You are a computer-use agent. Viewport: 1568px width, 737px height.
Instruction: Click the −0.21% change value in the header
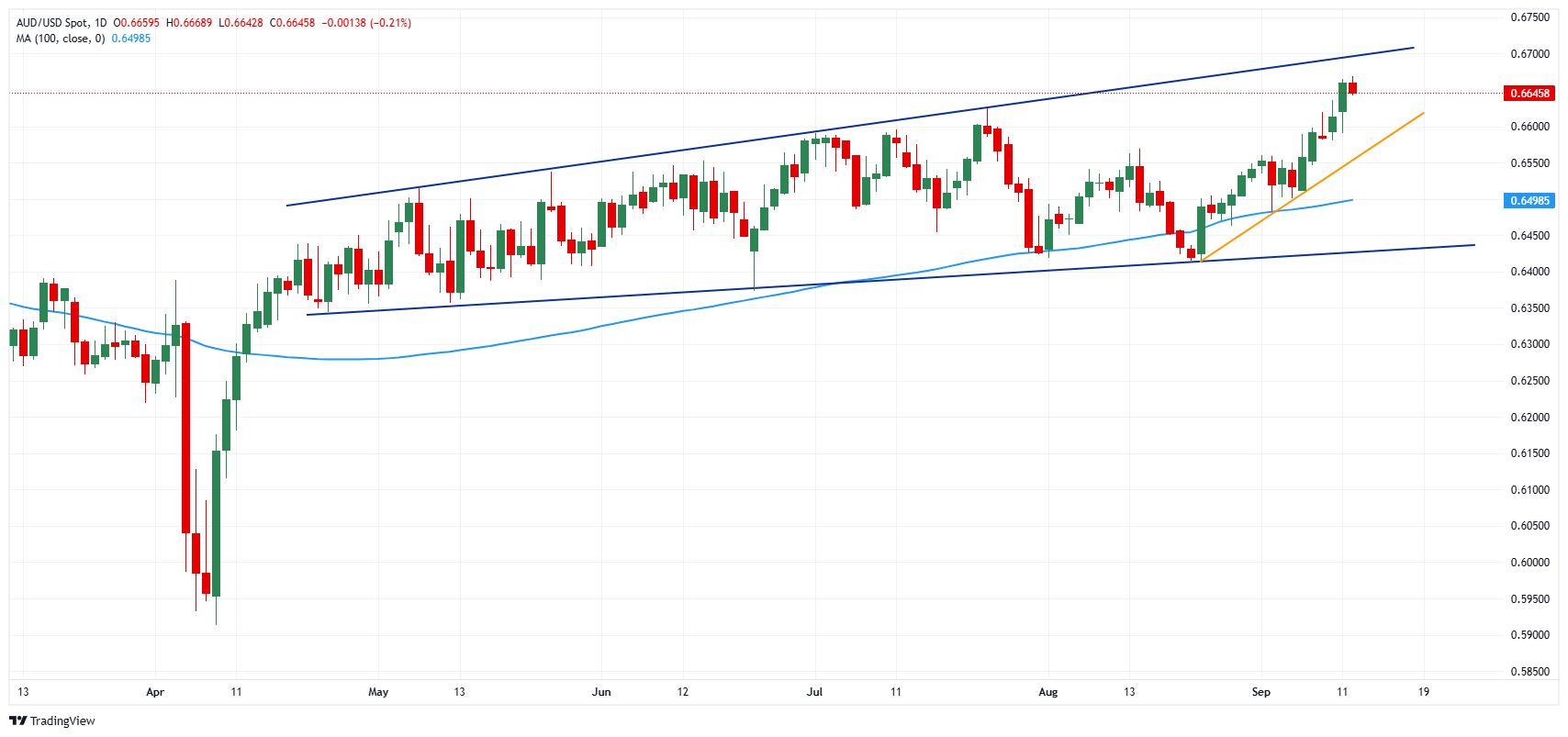pos(391,23)
